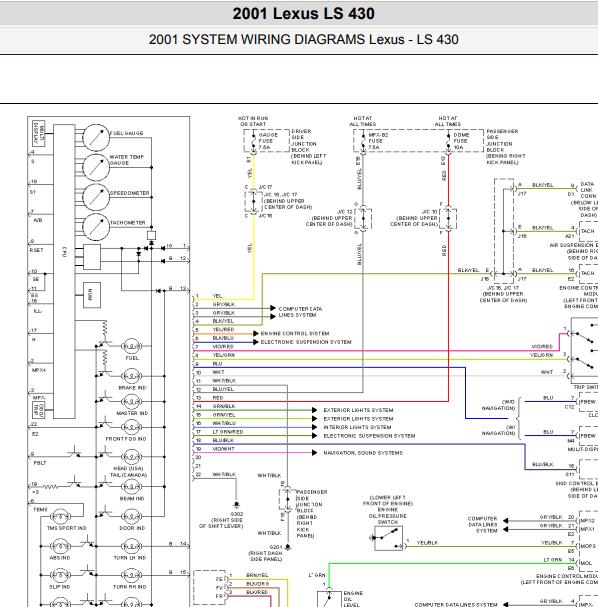Click the 'VIO/WHT' pin 19 wire label
This screenshot has height=607, width=598.
[x=223, y=449]
